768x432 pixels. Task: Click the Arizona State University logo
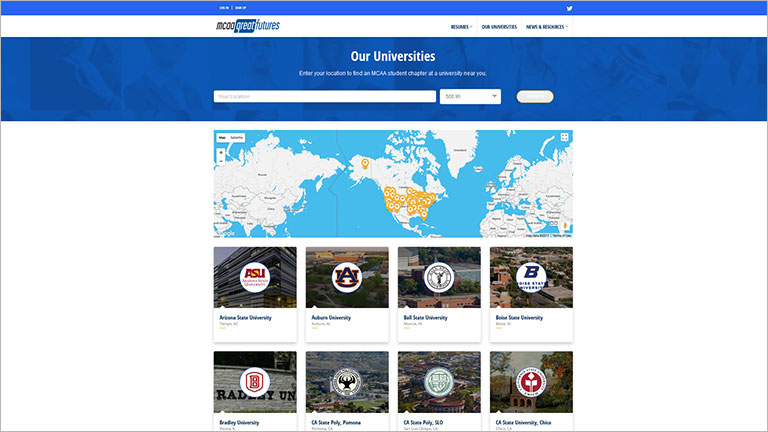(255, 277)
